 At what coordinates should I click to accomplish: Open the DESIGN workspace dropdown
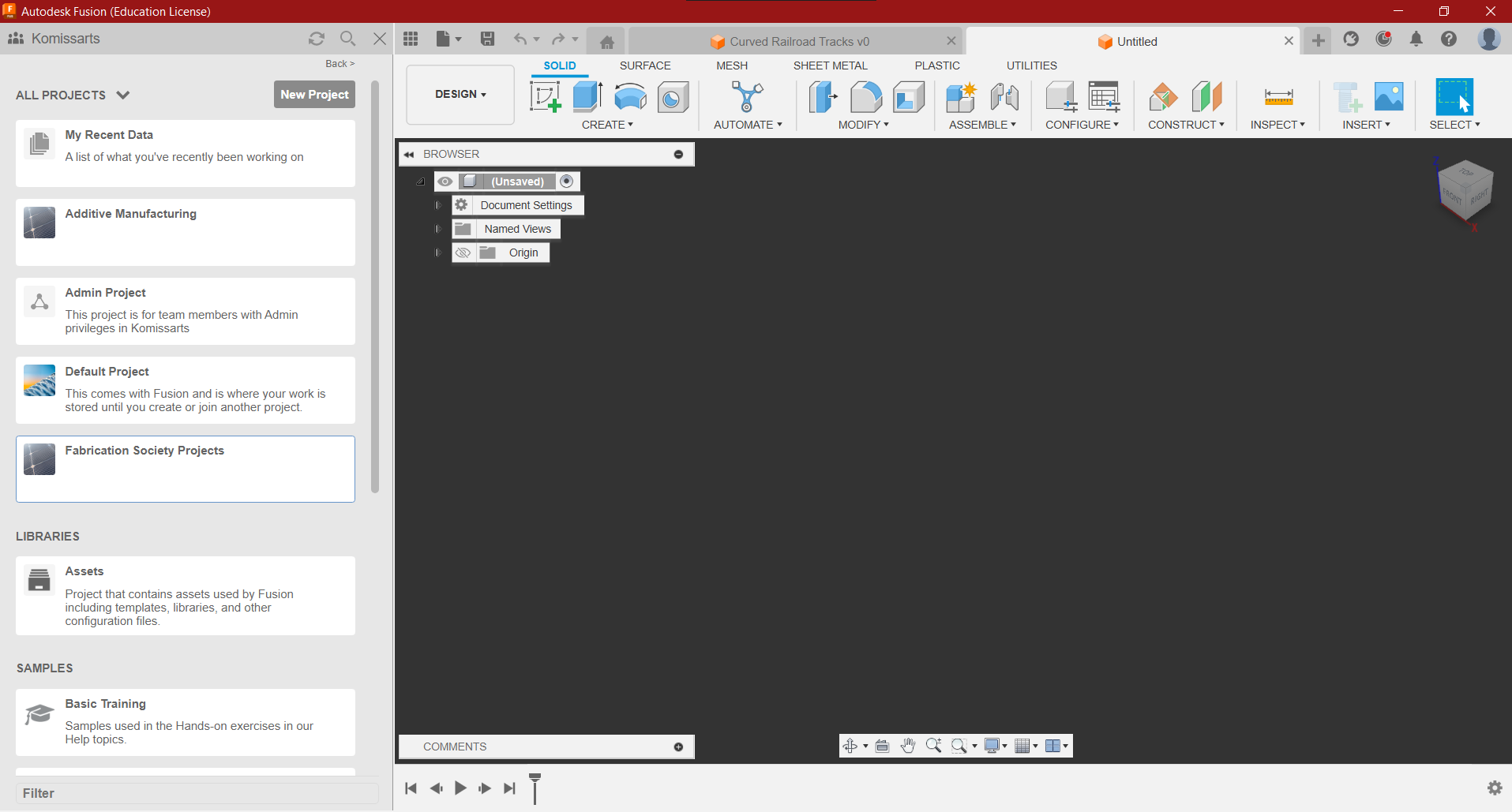pos(460,94)
